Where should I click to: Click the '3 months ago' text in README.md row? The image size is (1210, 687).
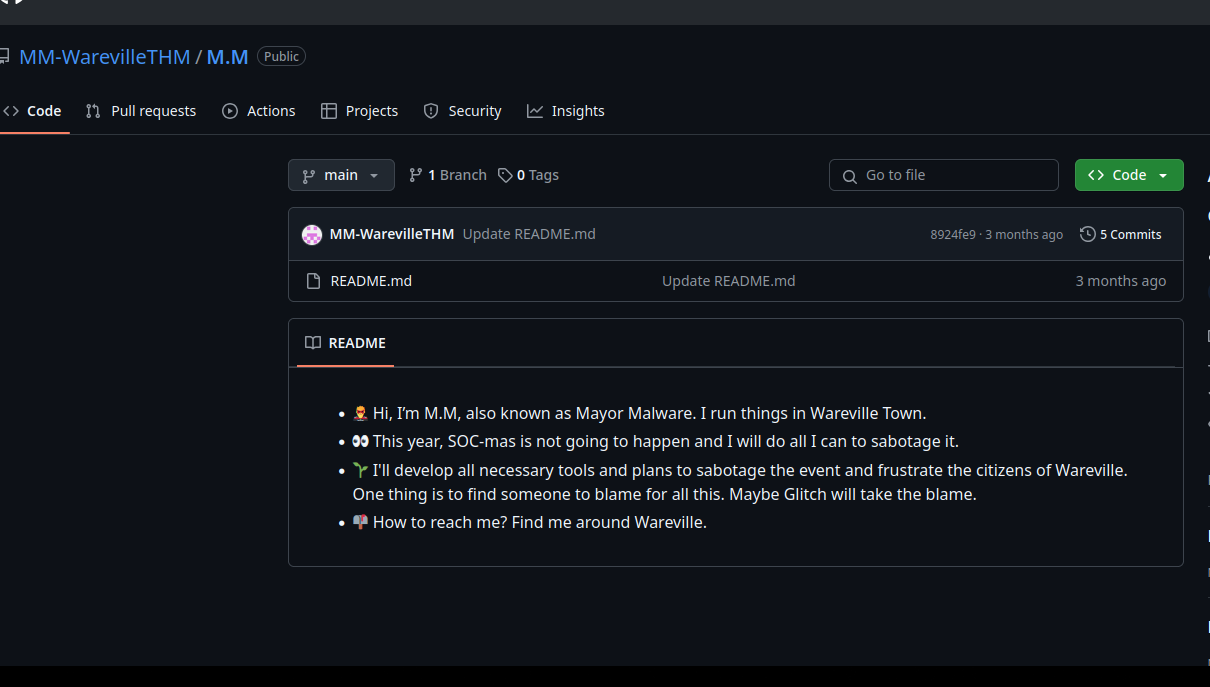(x=1121, y=281)
